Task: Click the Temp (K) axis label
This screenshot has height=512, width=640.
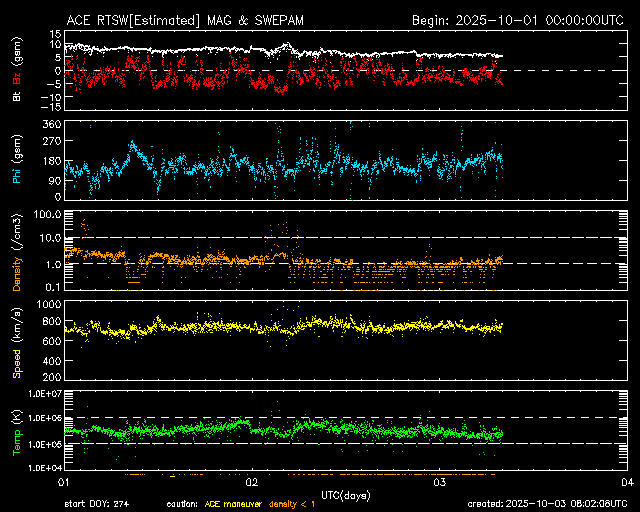Action: 17,431
